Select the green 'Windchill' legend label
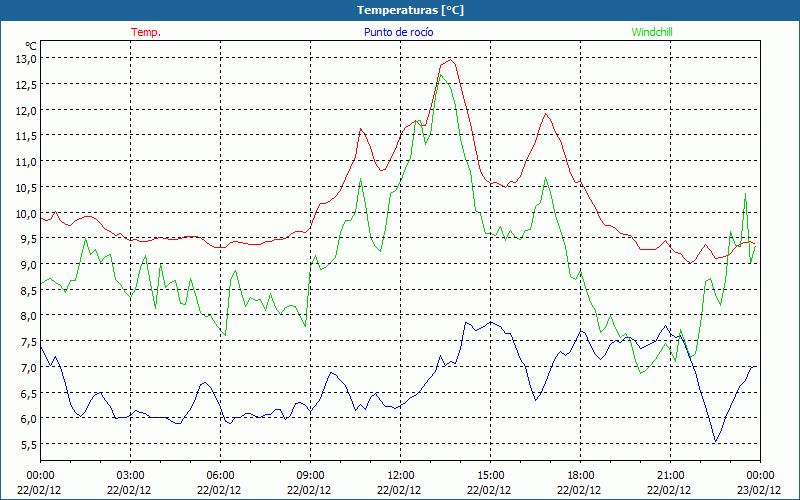Screen dimensions: 800x500 click(x=652, y=32)
